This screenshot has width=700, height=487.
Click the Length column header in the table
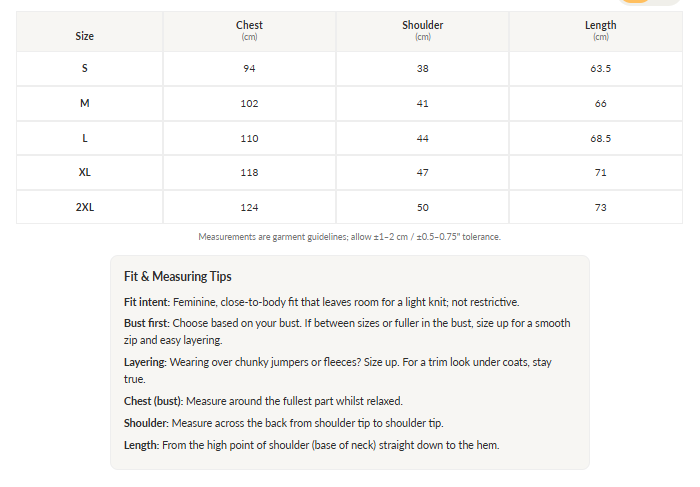[x=600, y=26]
